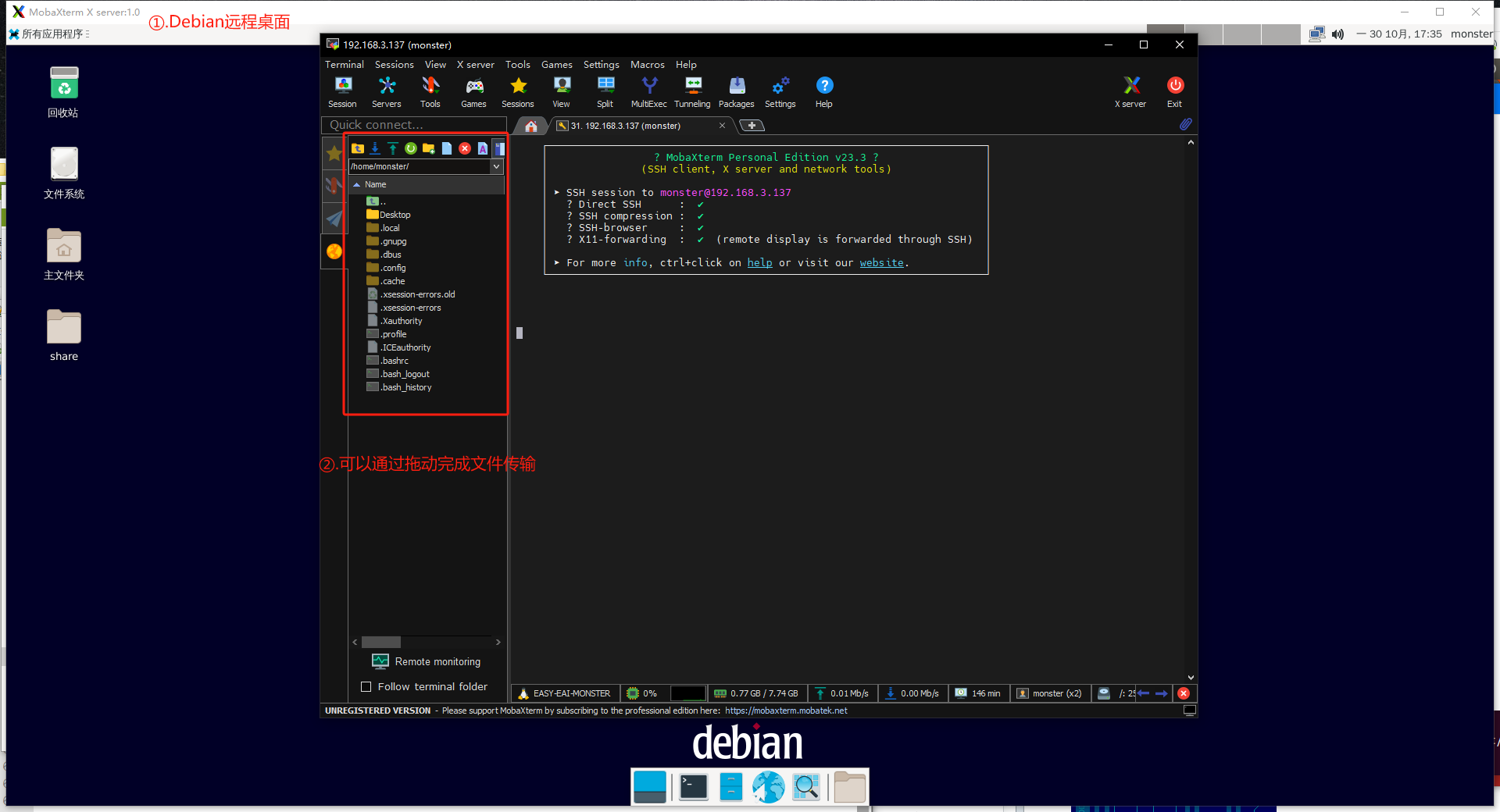
Task: Click the help link in terminal
Action: 759,263
